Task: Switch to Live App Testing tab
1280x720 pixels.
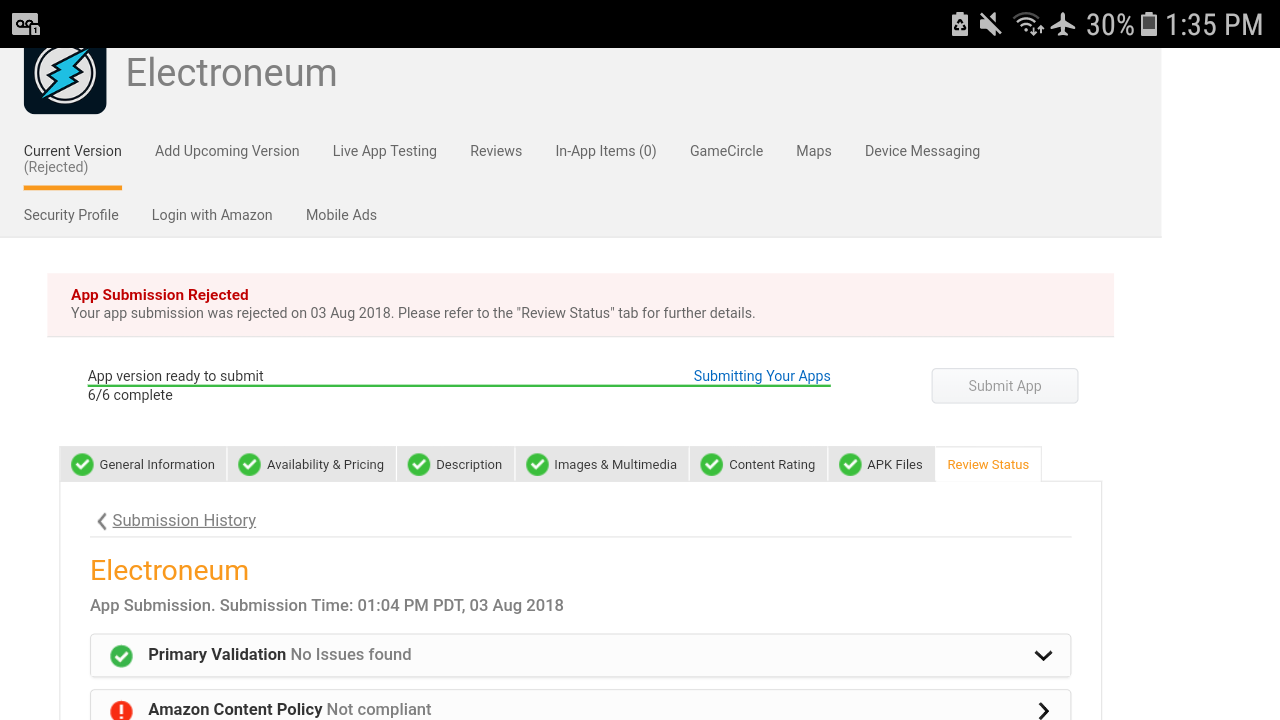Action: click(385, 151)
